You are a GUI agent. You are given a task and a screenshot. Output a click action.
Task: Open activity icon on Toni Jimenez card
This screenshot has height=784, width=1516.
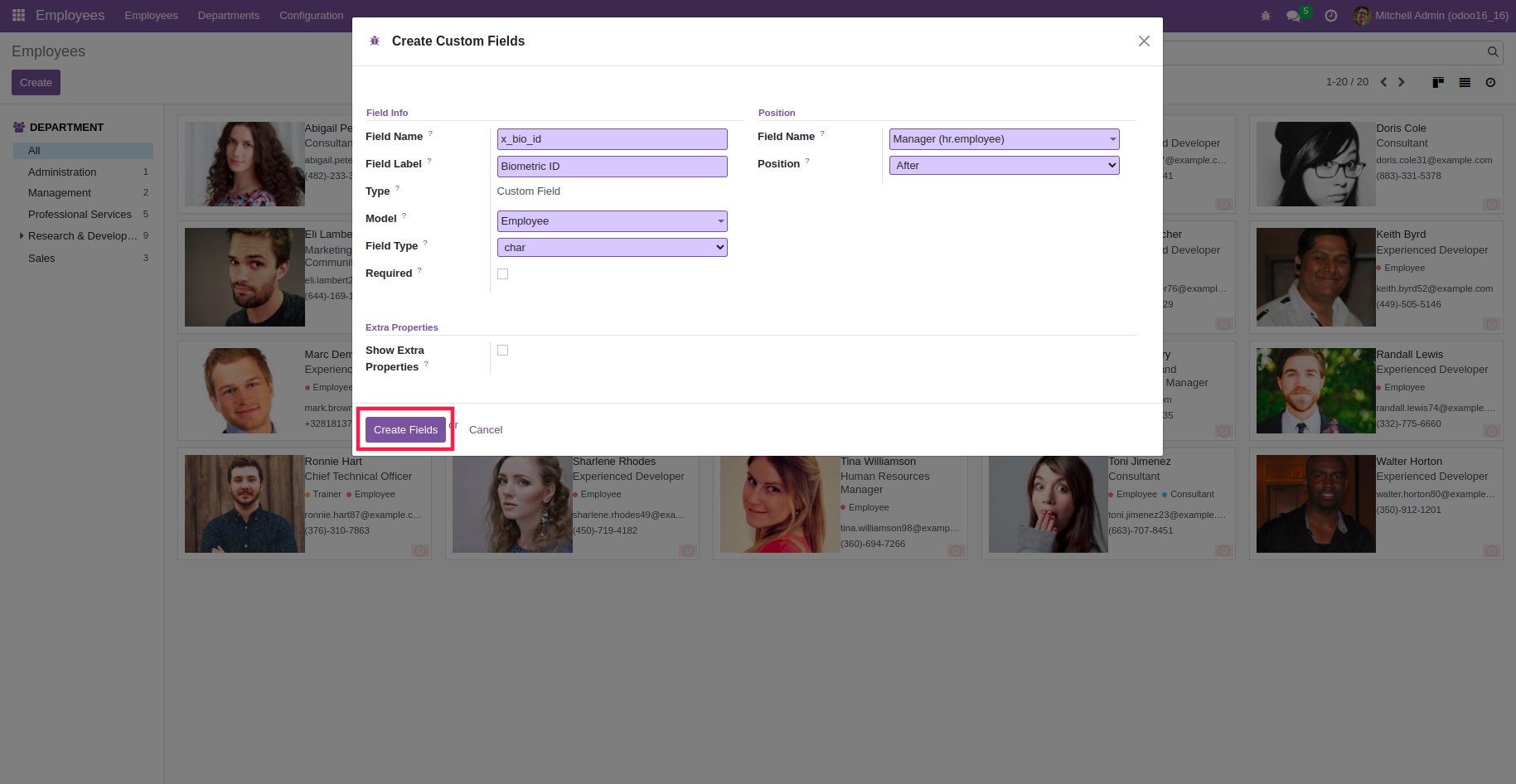(1224, 550)
